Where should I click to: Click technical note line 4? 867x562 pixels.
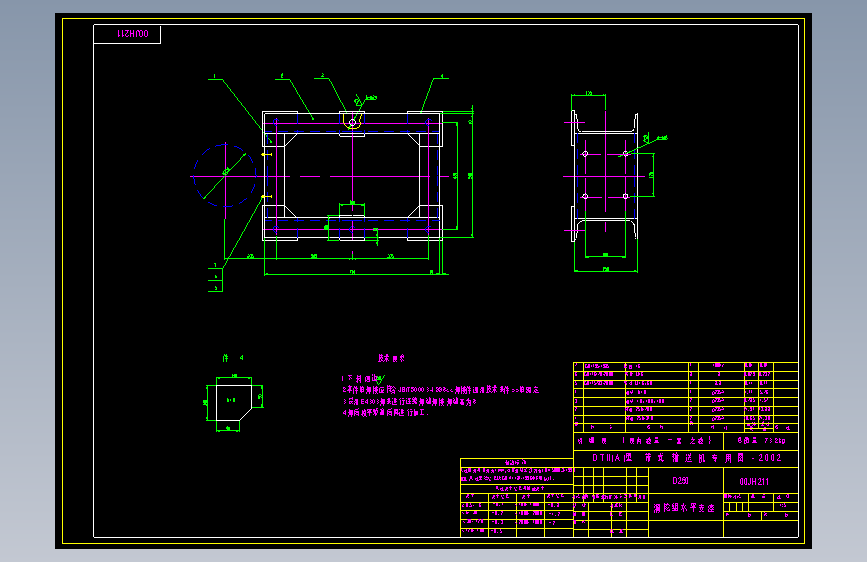(x=385, y=413)
